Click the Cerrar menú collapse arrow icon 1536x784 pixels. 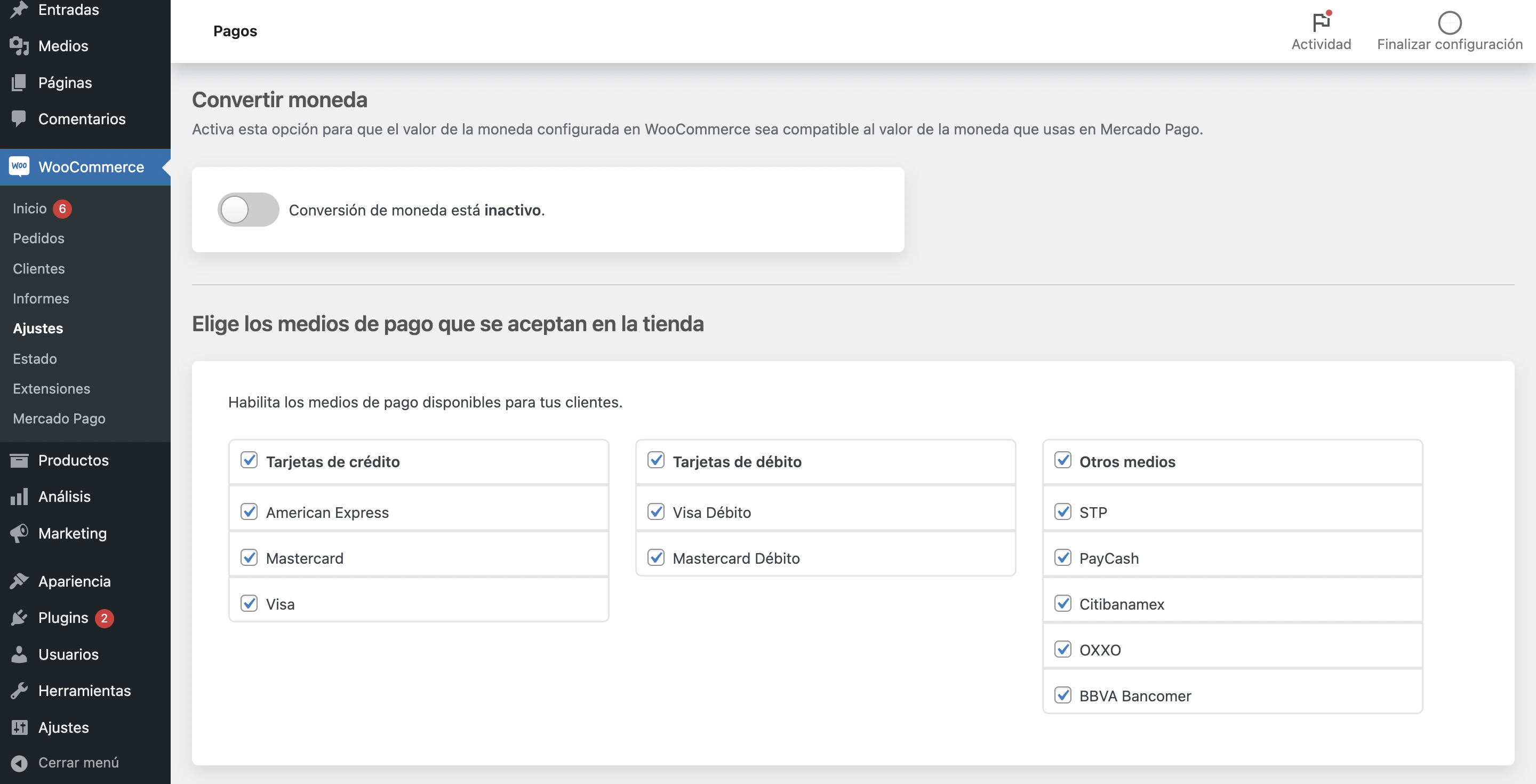(x=19, y=763)
